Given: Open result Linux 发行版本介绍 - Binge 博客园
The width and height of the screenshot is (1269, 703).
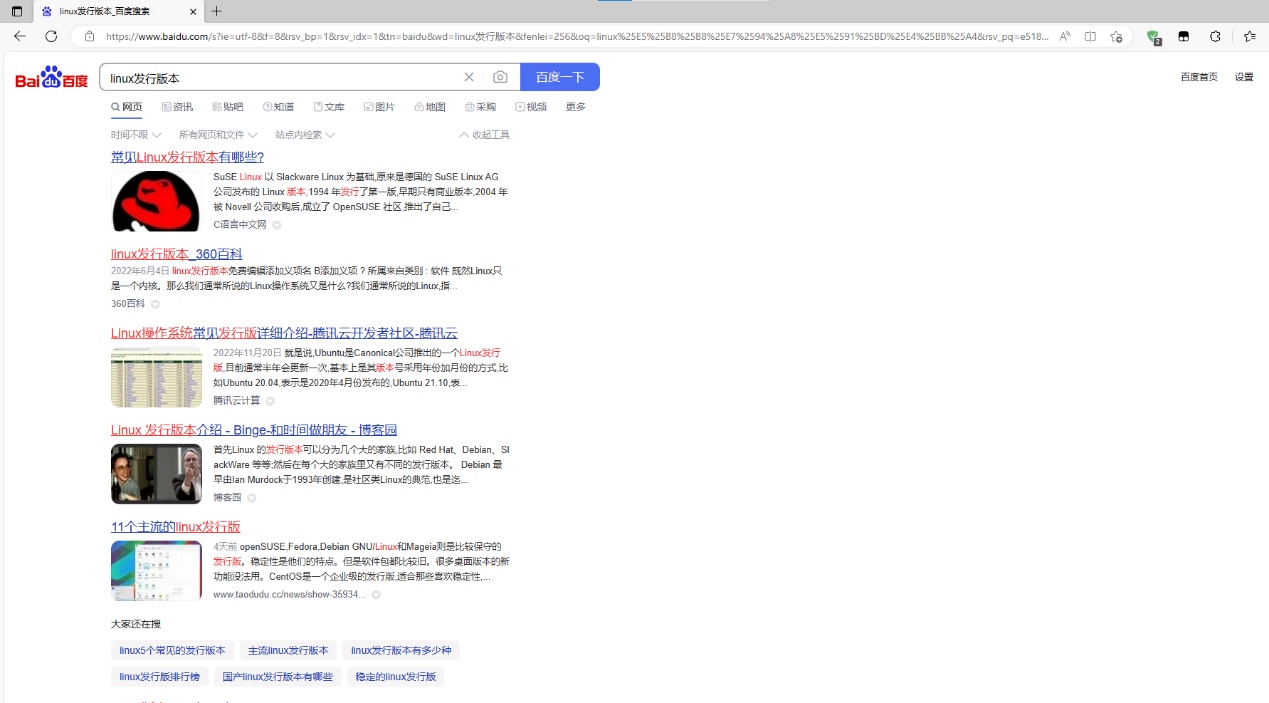Looking at the screenshot, I should point(254,430).
